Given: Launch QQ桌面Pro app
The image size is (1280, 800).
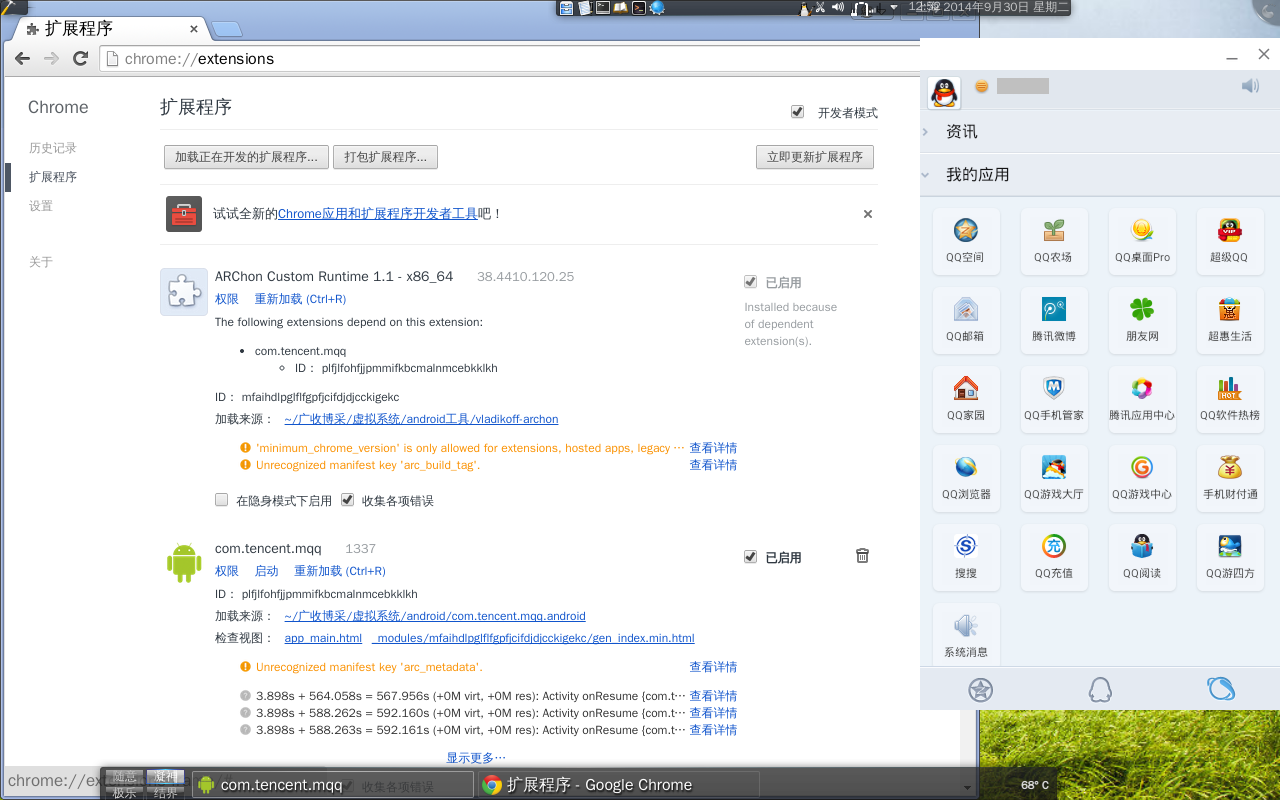Looking at the screenshot, I should tap(1142, 241).
